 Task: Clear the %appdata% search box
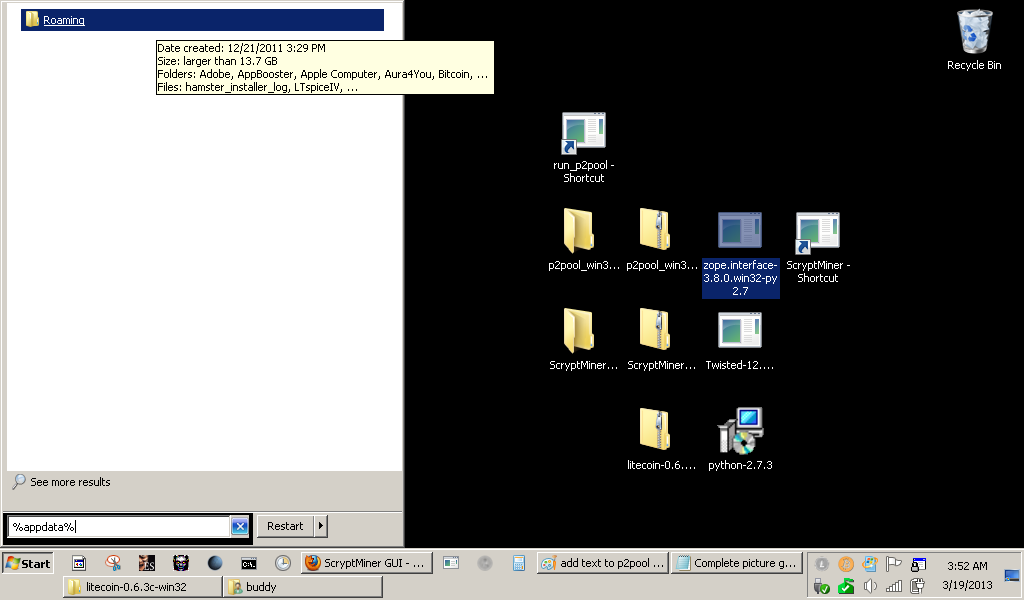click(x=240, y=526)
